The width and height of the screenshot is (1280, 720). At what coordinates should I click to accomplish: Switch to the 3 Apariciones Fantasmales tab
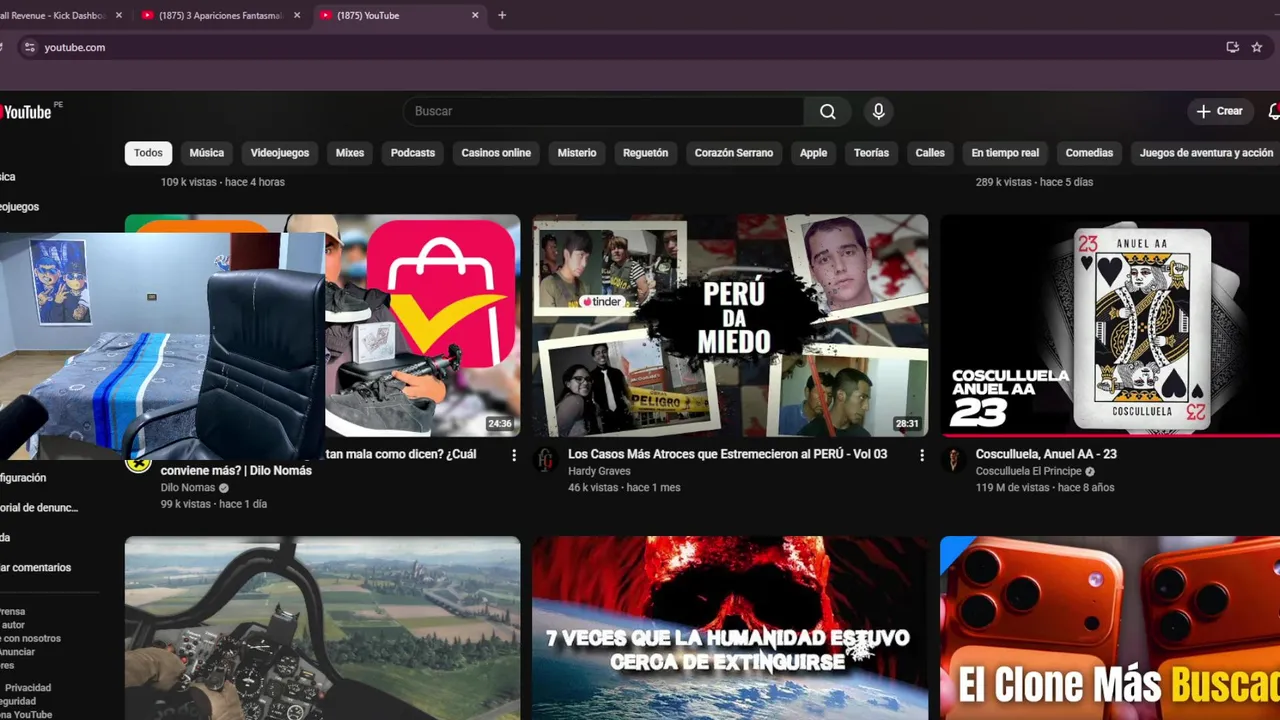(x=220, y=15)
